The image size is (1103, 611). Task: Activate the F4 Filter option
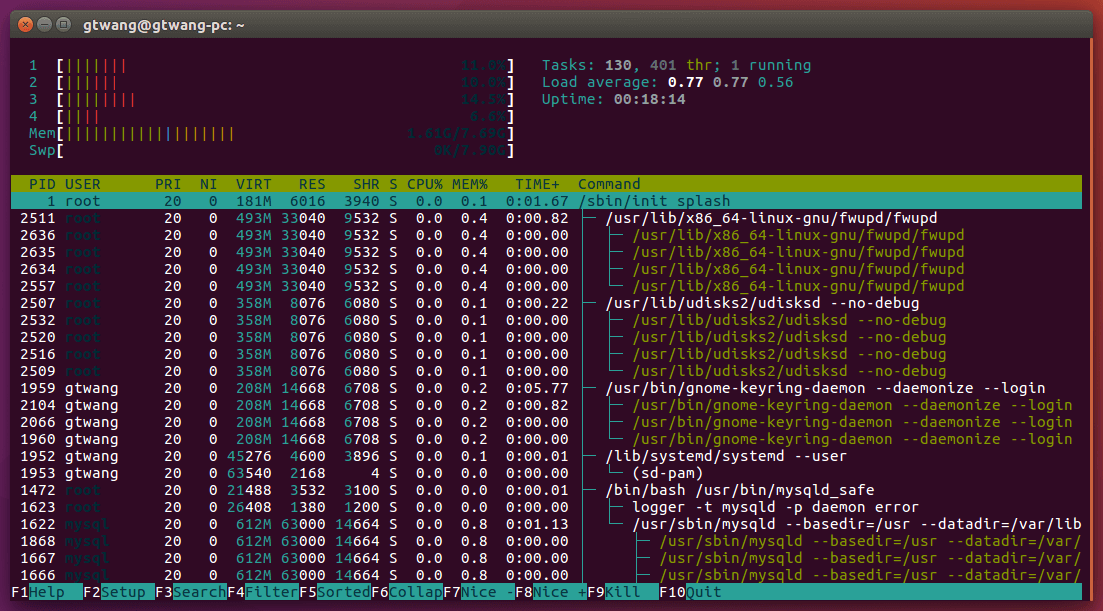click(x=271, y=592)
